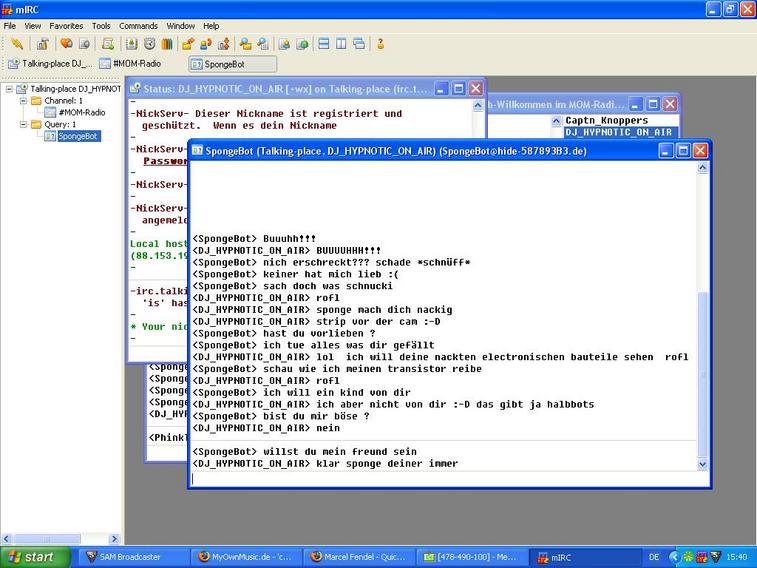The width and height of the screenshot is (757, 568).
Task: Select #MOM-Radio channel in the tree
Action: 80,113
